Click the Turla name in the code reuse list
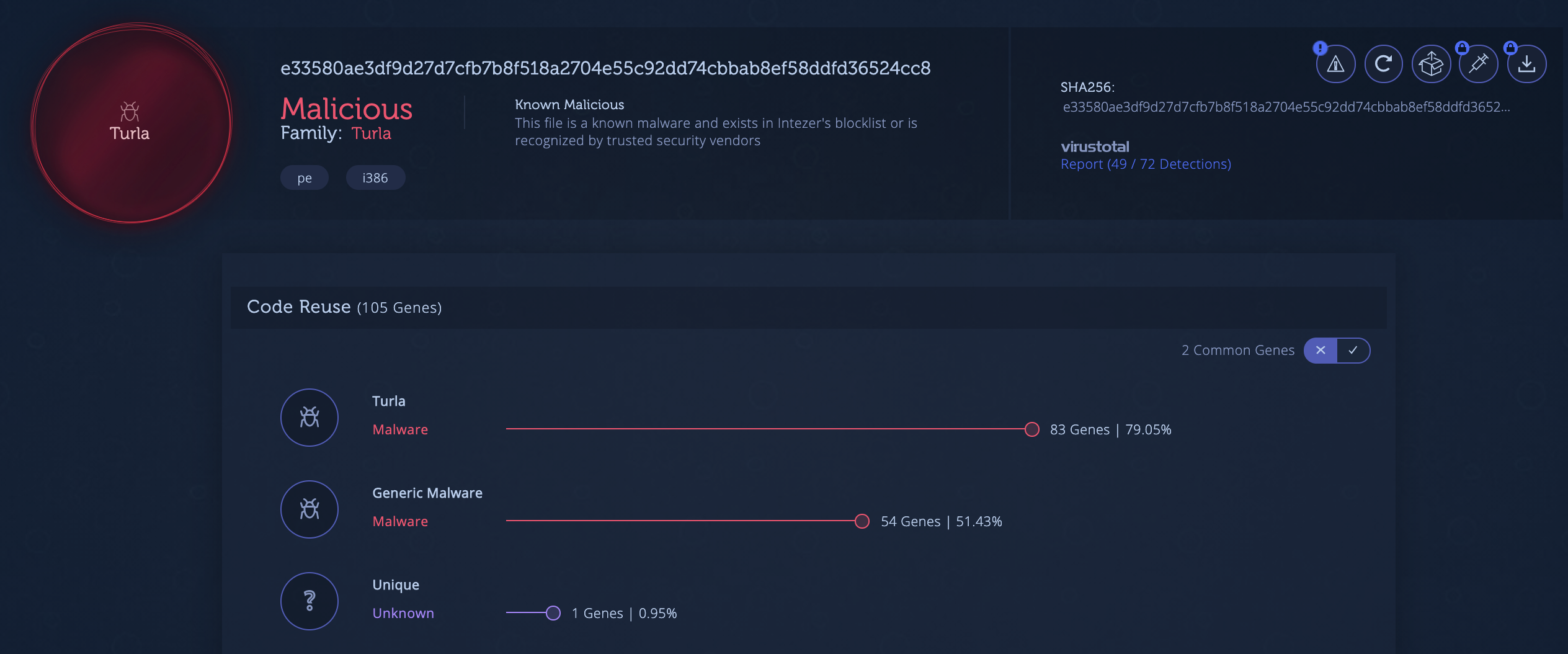Screen dimensions: 1568x654 point(389,401)
